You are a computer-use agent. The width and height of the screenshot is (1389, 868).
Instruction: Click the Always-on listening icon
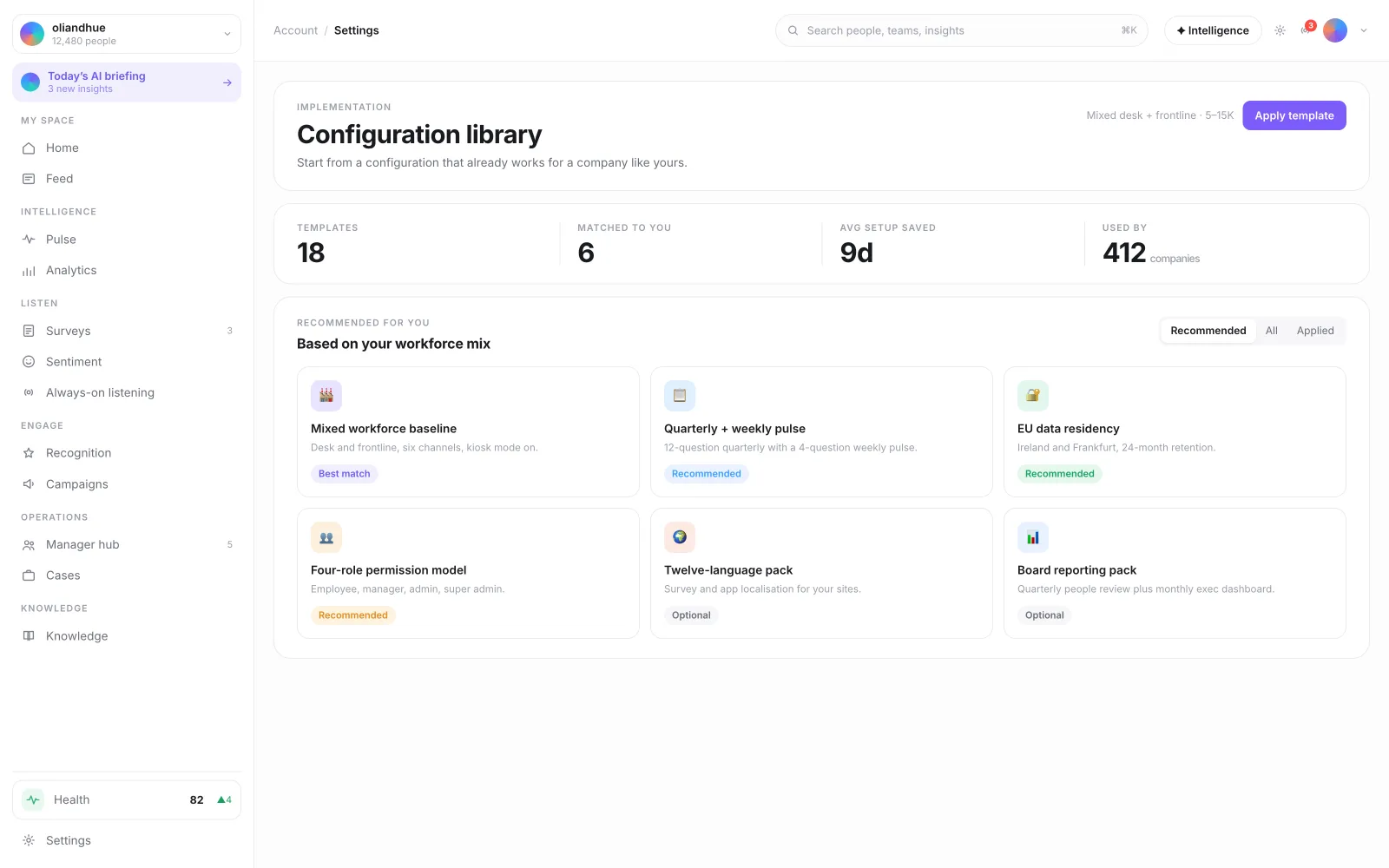coord(29,393)
